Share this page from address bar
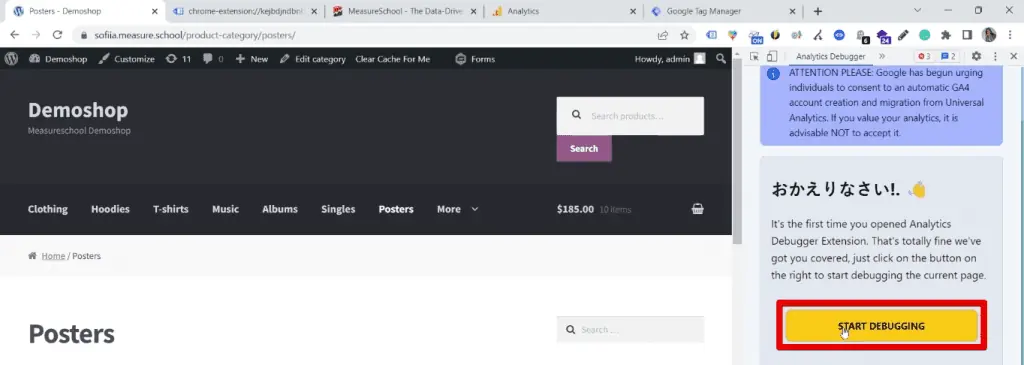Image resolution: width=1024 pixels, height=365 pixels. point(663,35)
